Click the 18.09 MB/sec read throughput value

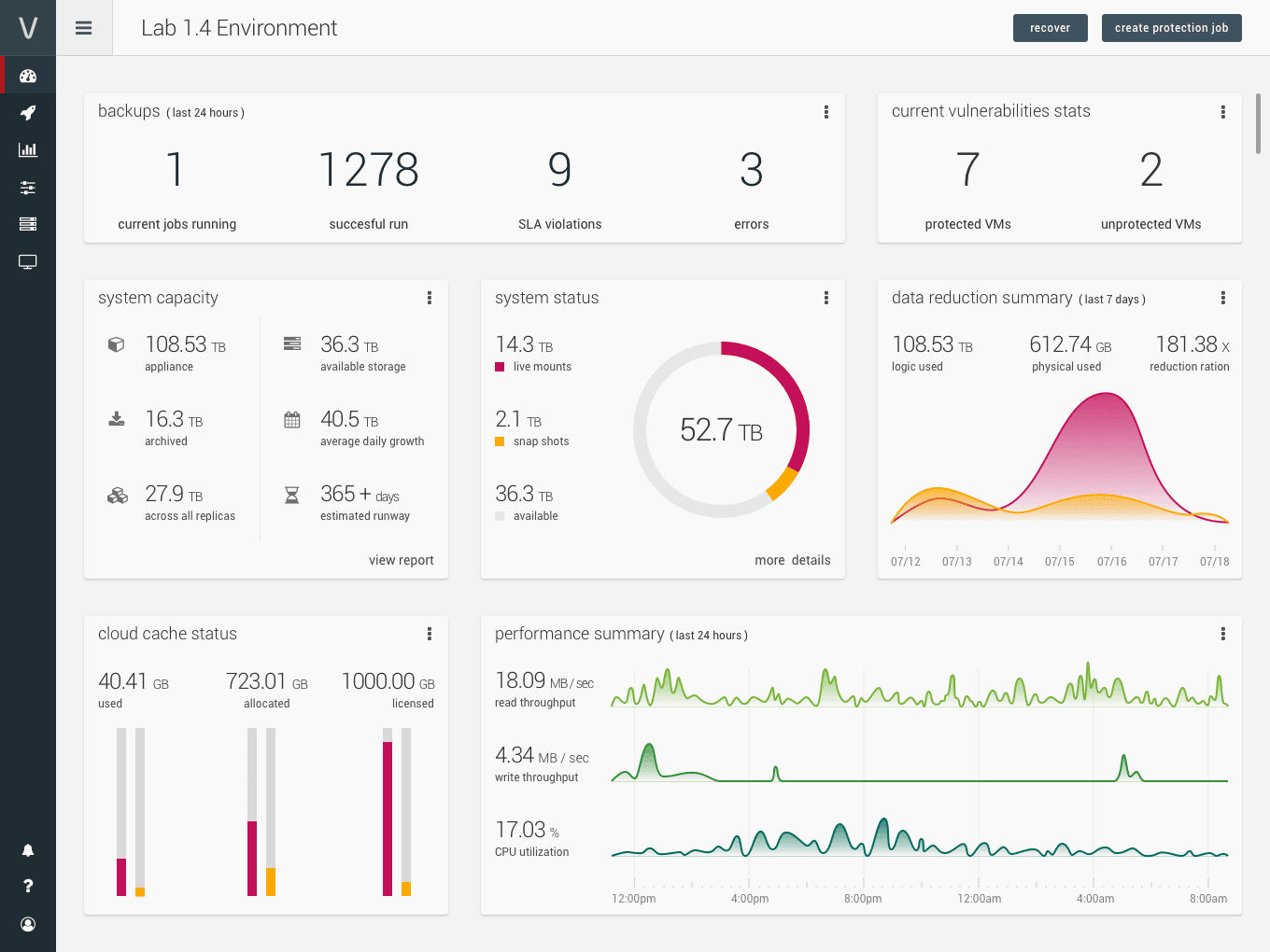click(x=544, y=680)
